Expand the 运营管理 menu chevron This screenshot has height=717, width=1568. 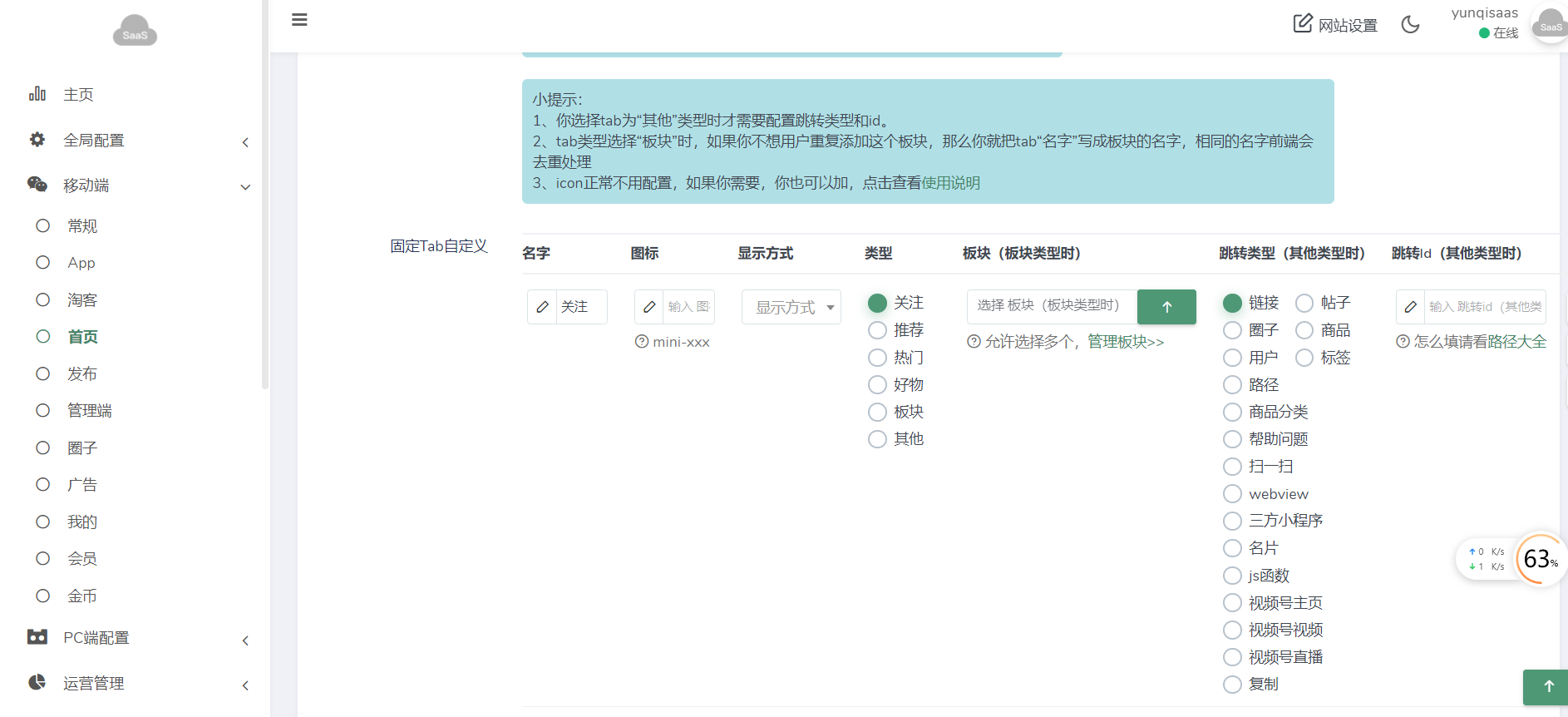click(x=245, y=685)
